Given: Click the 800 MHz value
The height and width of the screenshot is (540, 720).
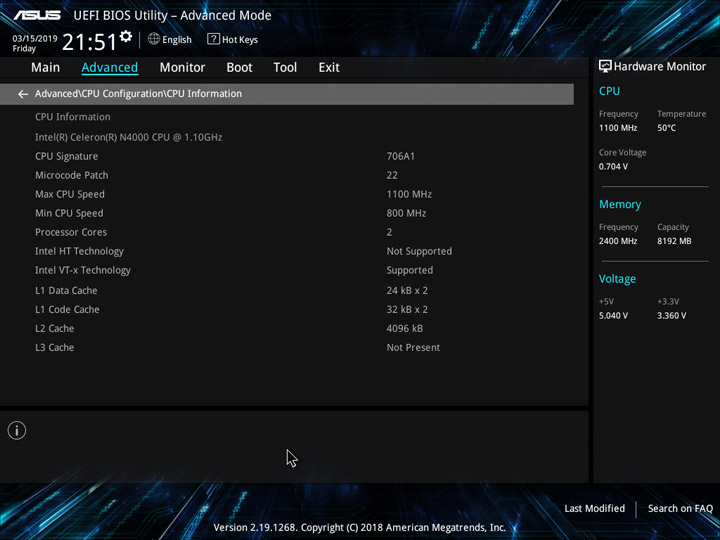Looking at the screenshot, I should click(406, 213).
